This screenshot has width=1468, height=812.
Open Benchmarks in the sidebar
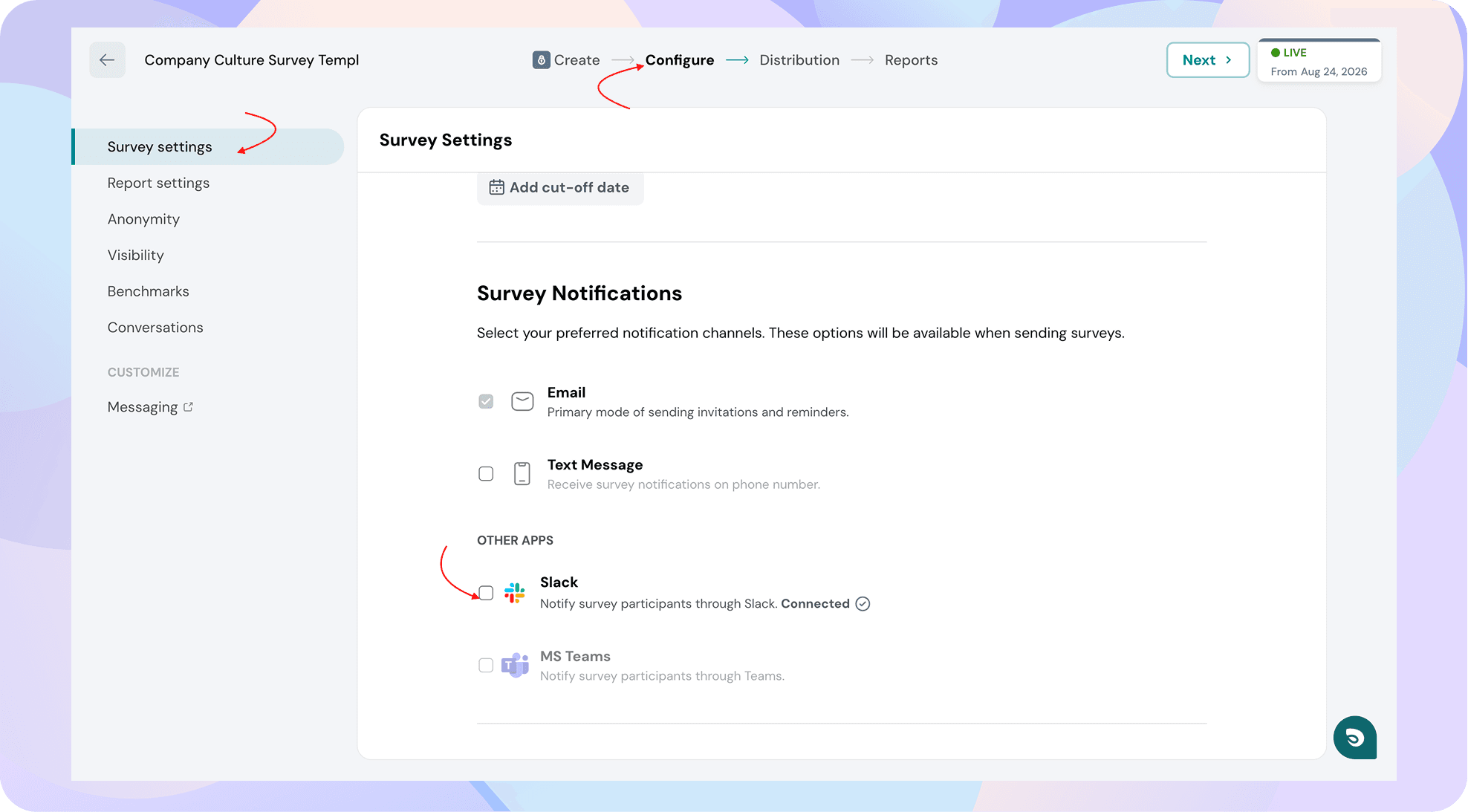[x=148, y=291]
